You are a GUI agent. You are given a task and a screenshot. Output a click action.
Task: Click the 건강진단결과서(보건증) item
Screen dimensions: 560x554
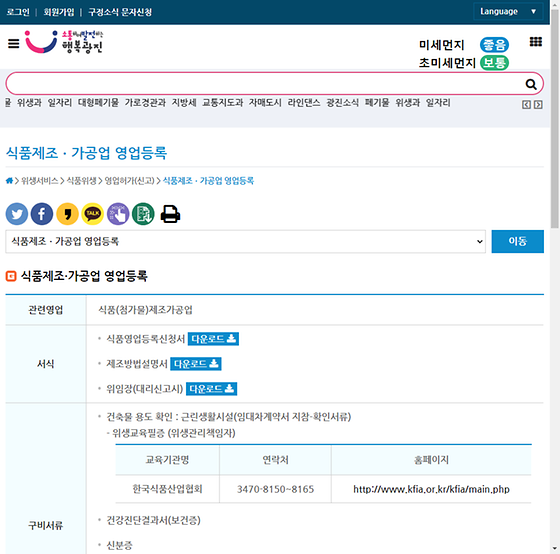153,520
